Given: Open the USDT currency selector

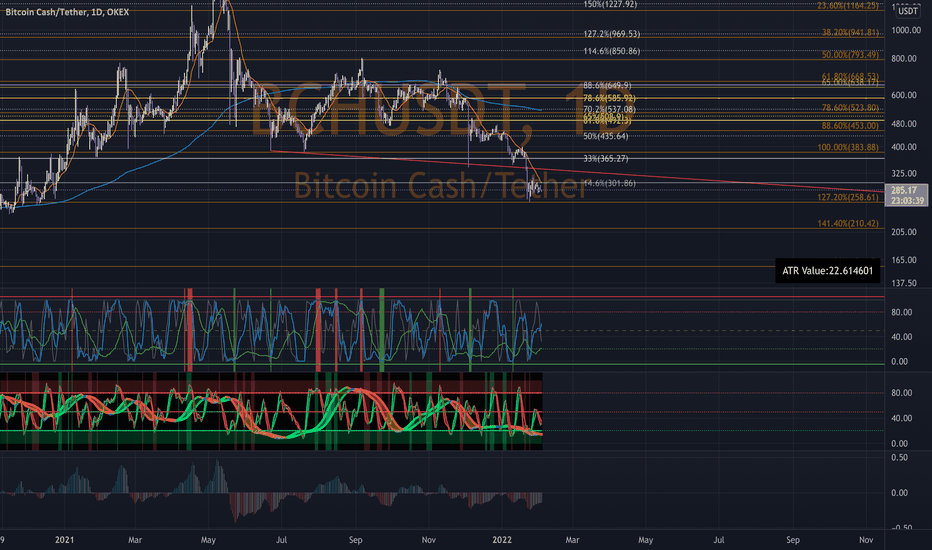Looking at the screenshot, I should (908, 11).
